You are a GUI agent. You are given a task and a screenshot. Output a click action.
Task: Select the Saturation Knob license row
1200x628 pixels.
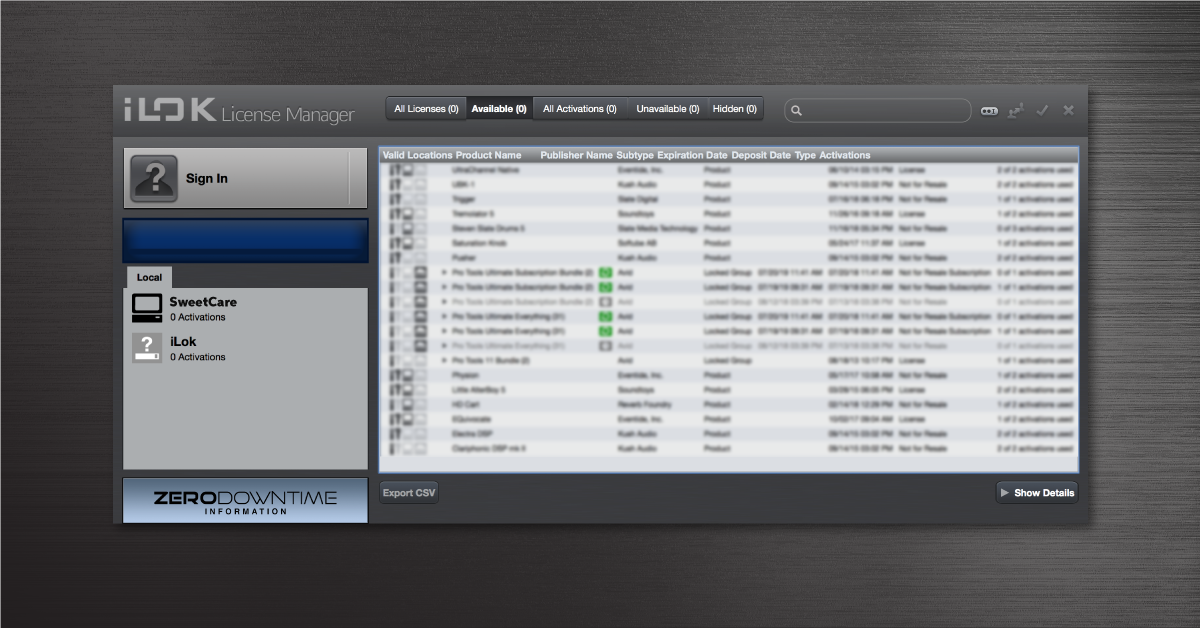pyautogui.click(x=728, y=243)
